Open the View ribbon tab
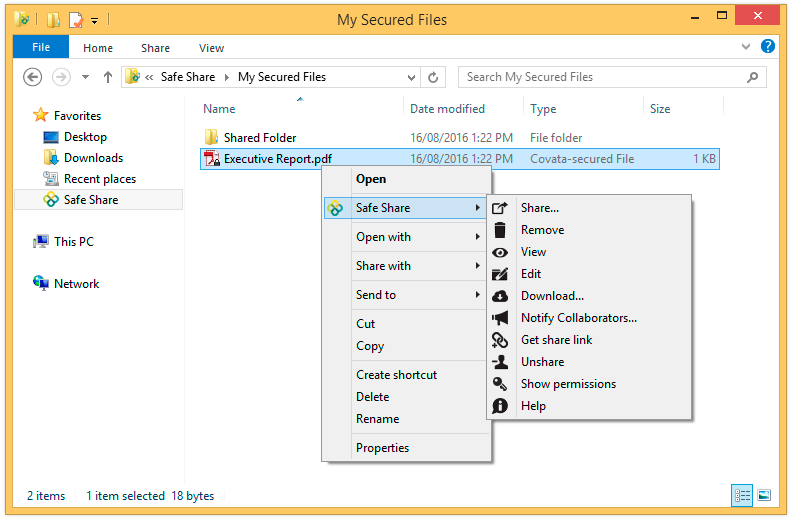 click(211, 48)
